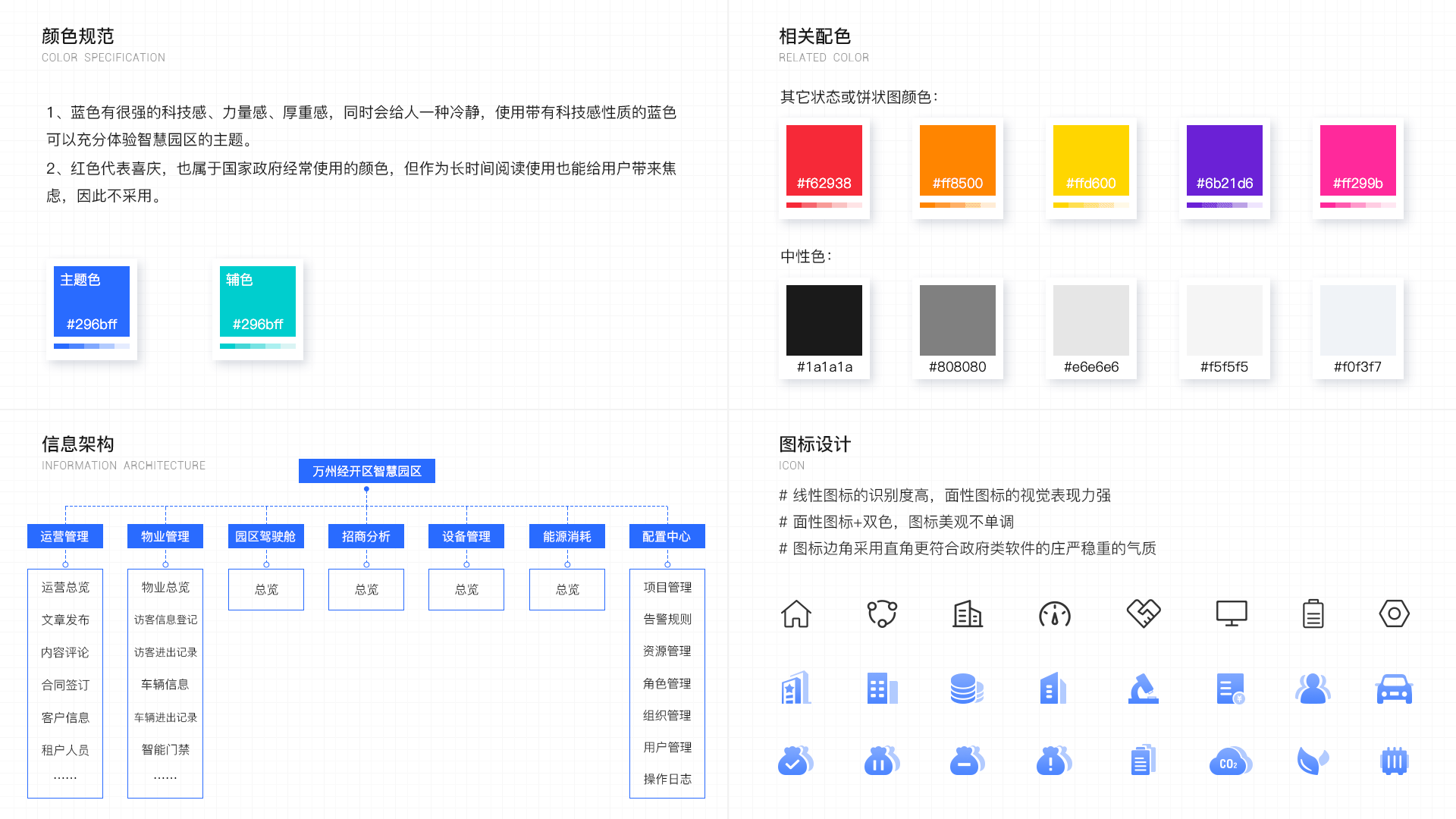Pick the 主题色 blue swatch
Image resolution: width=1456 pixels, height=819 pixels.
(x=92, y=301)
